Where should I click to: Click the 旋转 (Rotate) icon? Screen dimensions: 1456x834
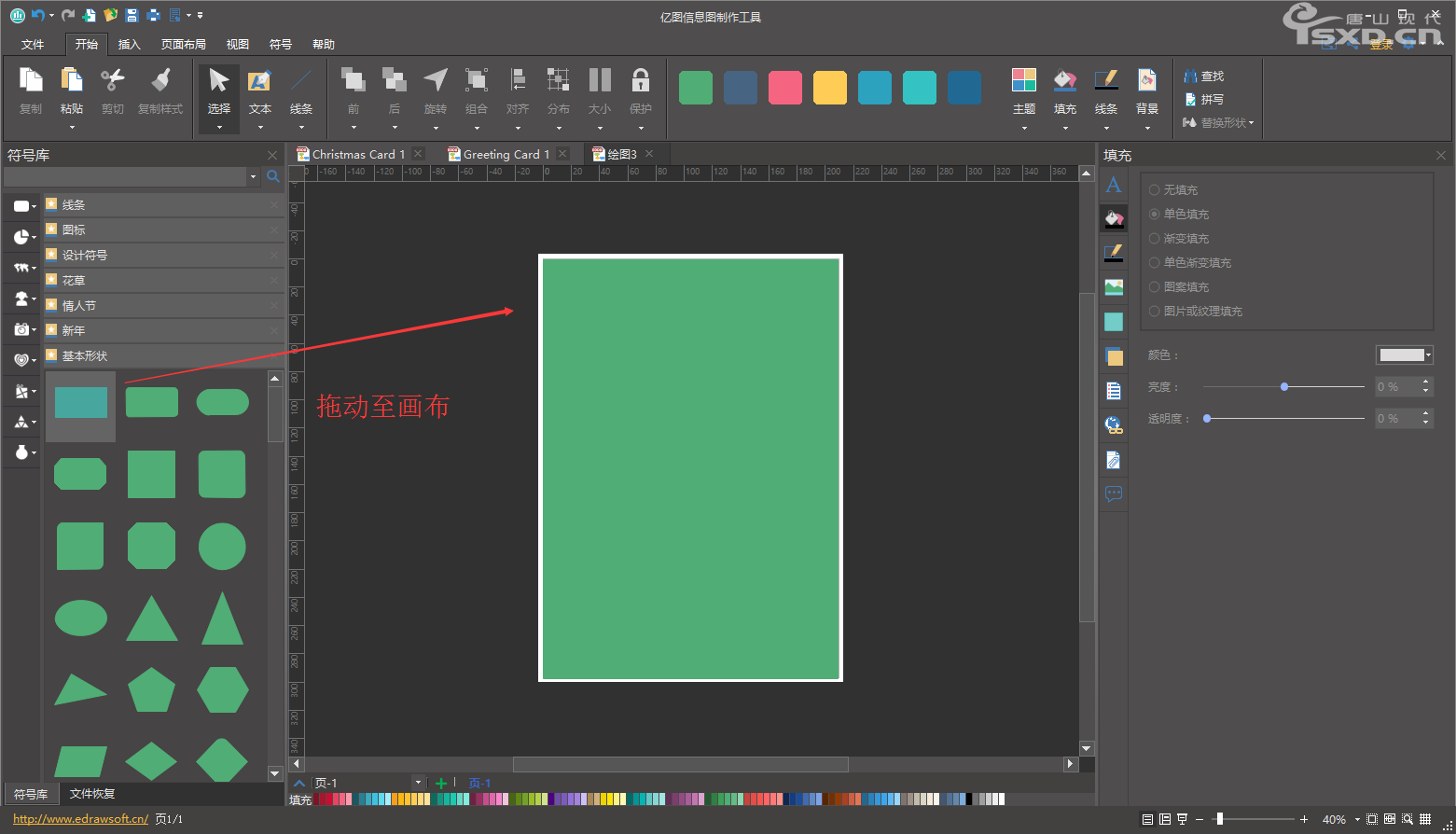(x=436, y=81)
